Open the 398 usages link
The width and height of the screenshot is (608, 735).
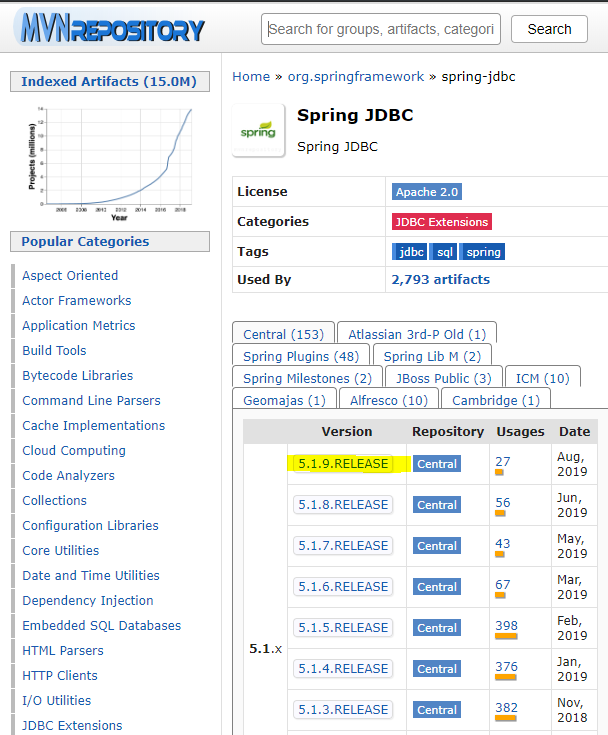[506, 626]
